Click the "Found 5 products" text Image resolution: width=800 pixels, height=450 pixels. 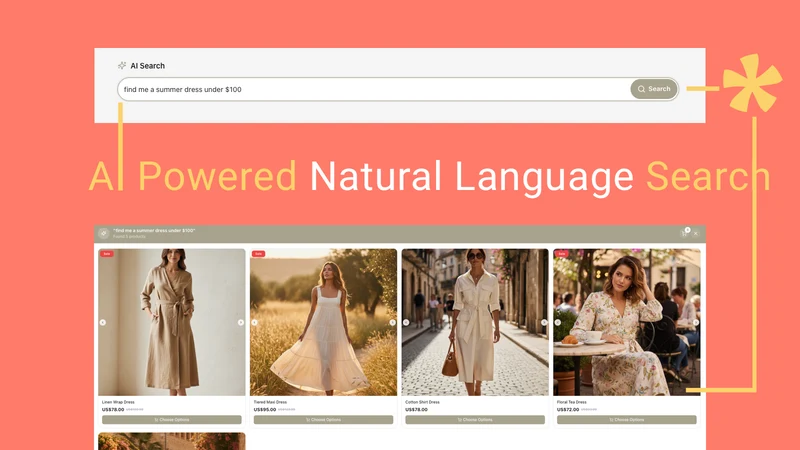(130, 237)
